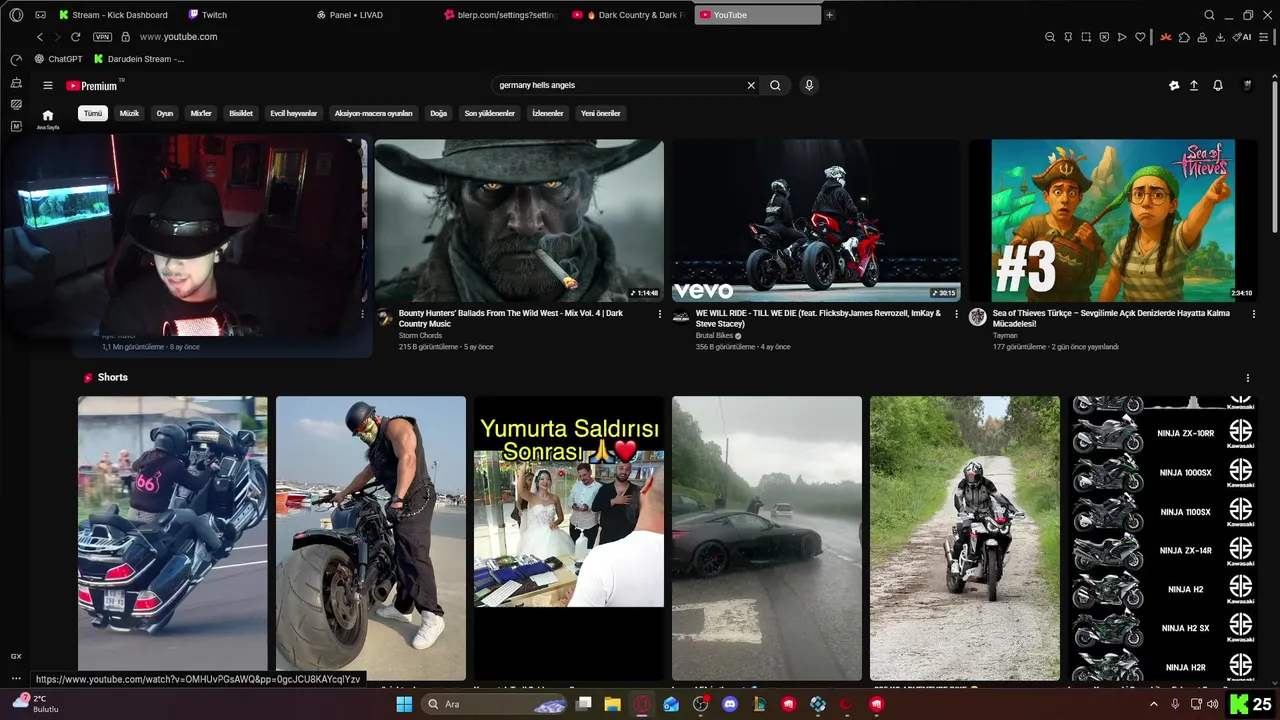Open YouTube create/upload arrow icon

(1194, 86)
